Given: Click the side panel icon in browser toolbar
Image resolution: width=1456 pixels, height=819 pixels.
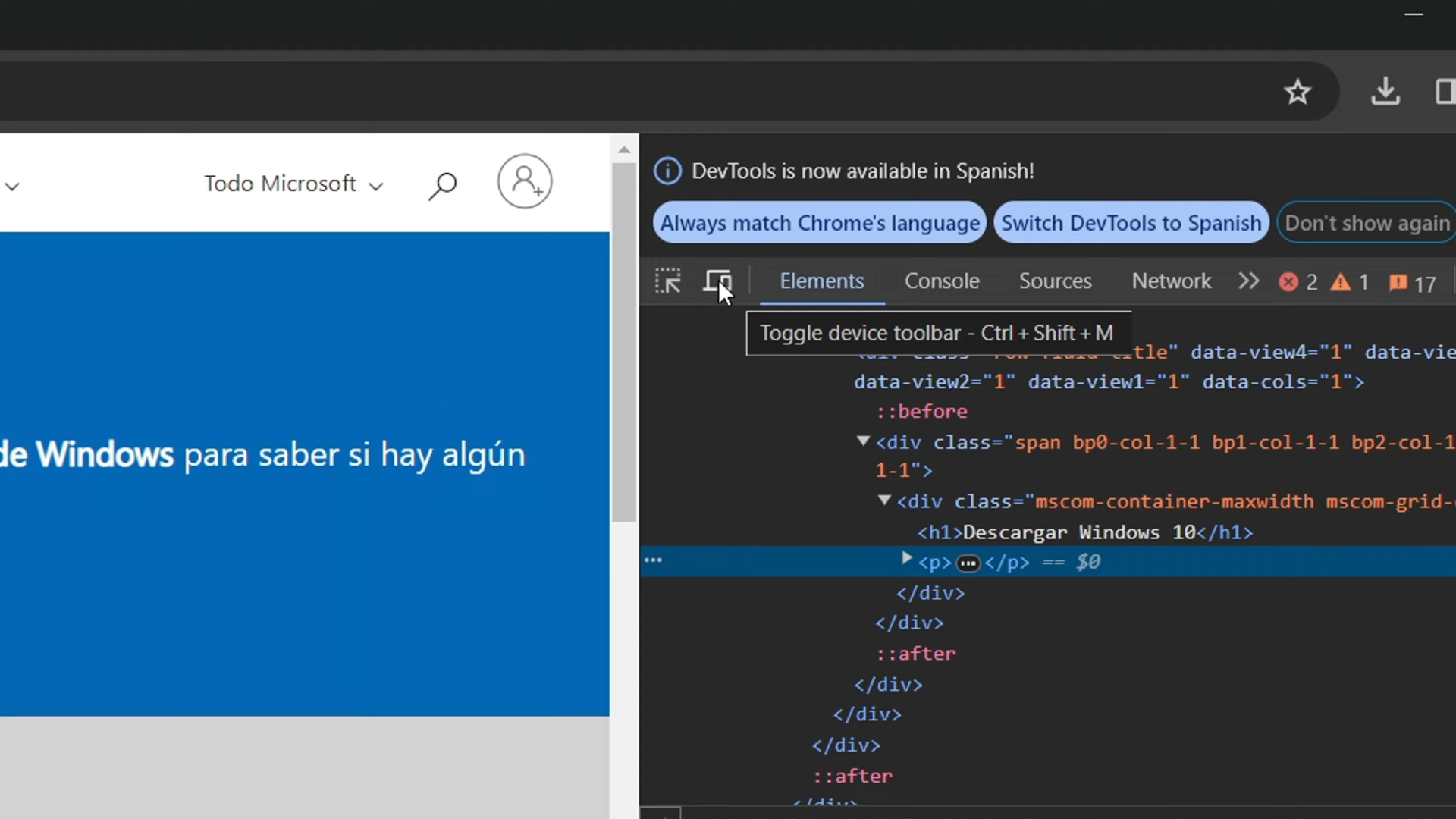Looking at the screenshot, I should (1444, 92).
